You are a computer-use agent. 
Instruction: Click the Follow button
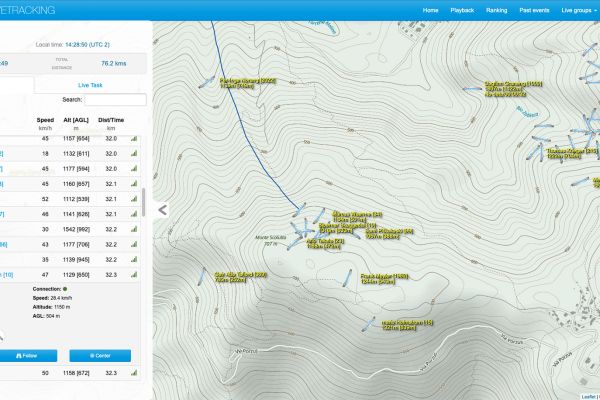(x=27, y=356)
